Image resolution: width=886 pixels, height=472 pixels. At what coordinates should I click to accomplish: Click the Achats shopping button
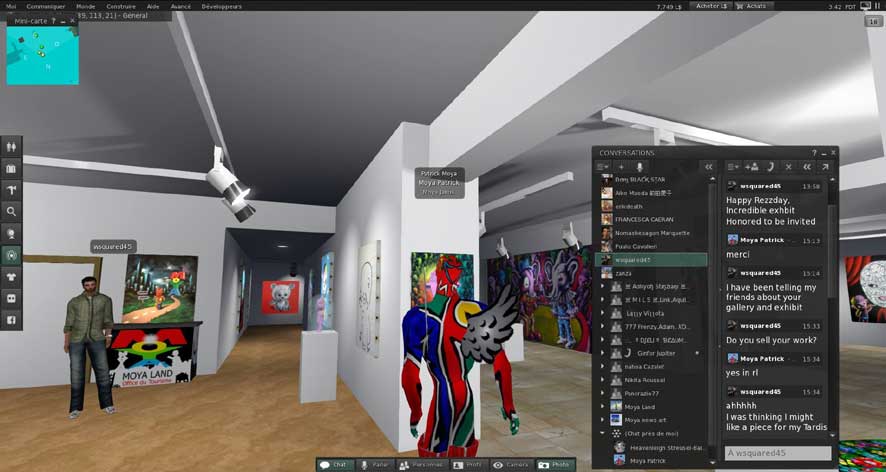(751, 6)
